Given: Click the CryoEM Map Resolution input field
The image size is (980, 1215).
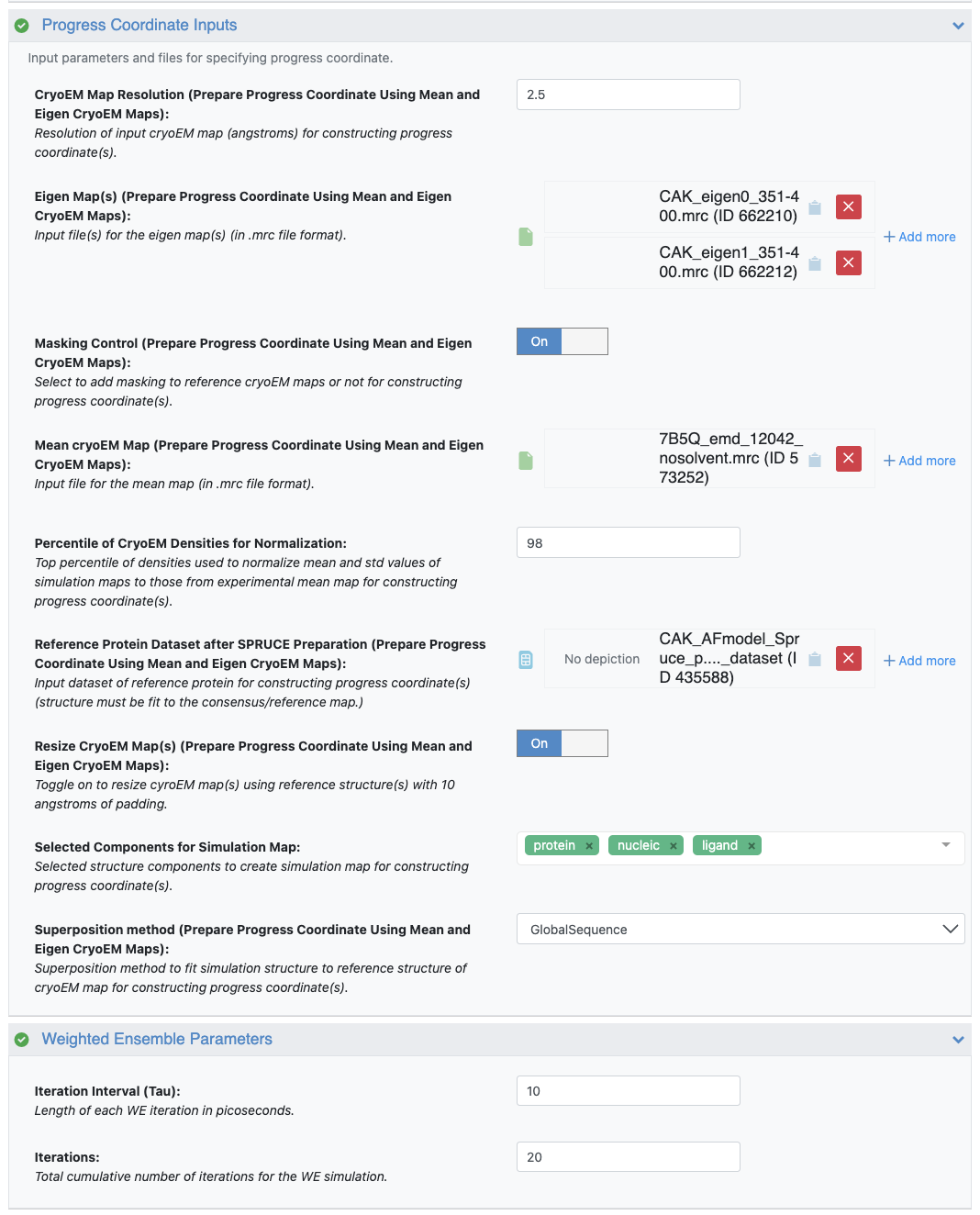Looking at the screenshot, I should click(628, 95).
